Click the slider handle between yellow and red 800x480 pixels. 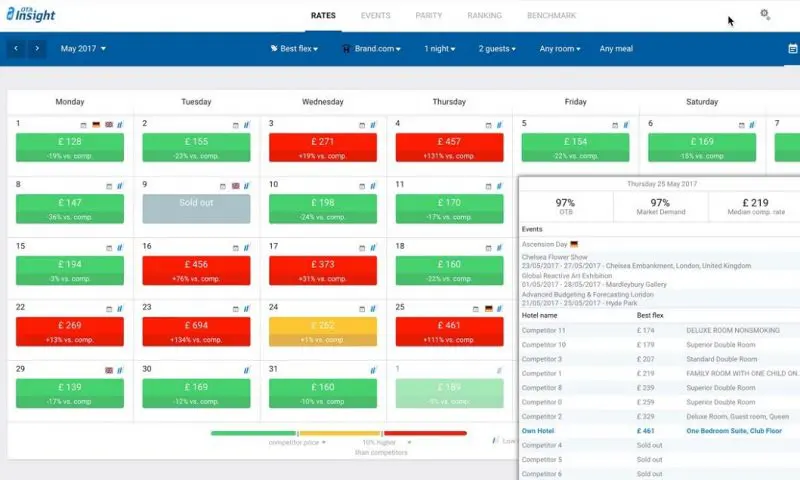(382, 433)
